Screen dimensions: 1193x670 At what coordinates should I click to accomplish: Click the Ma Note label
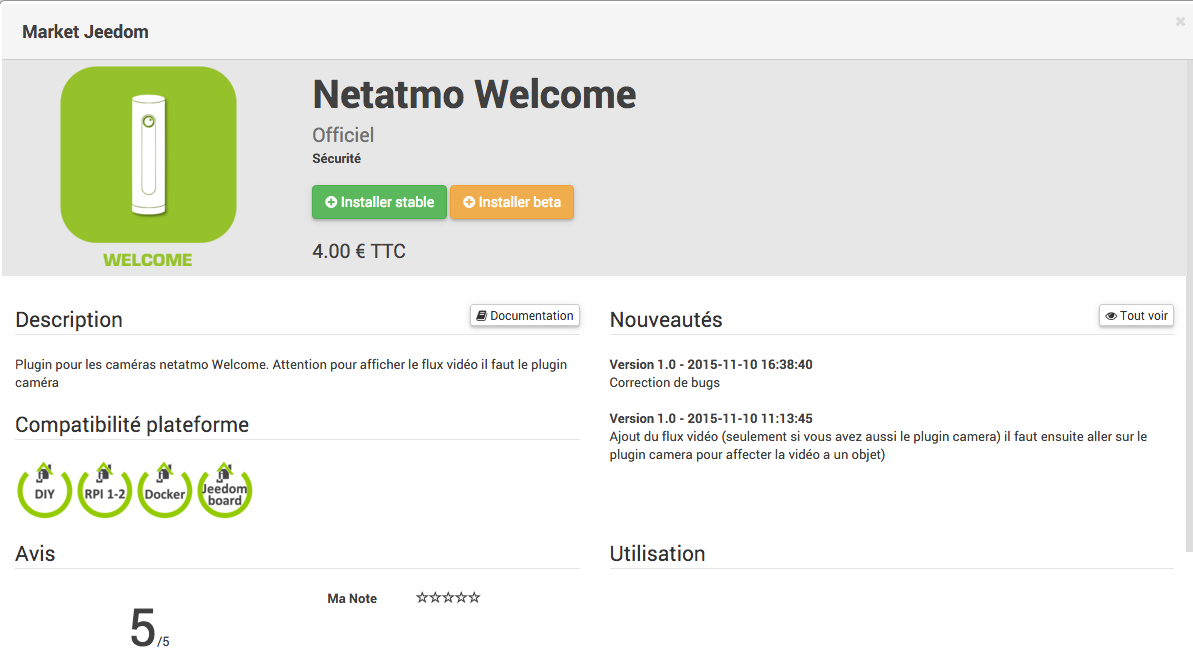tap(352, 599)
